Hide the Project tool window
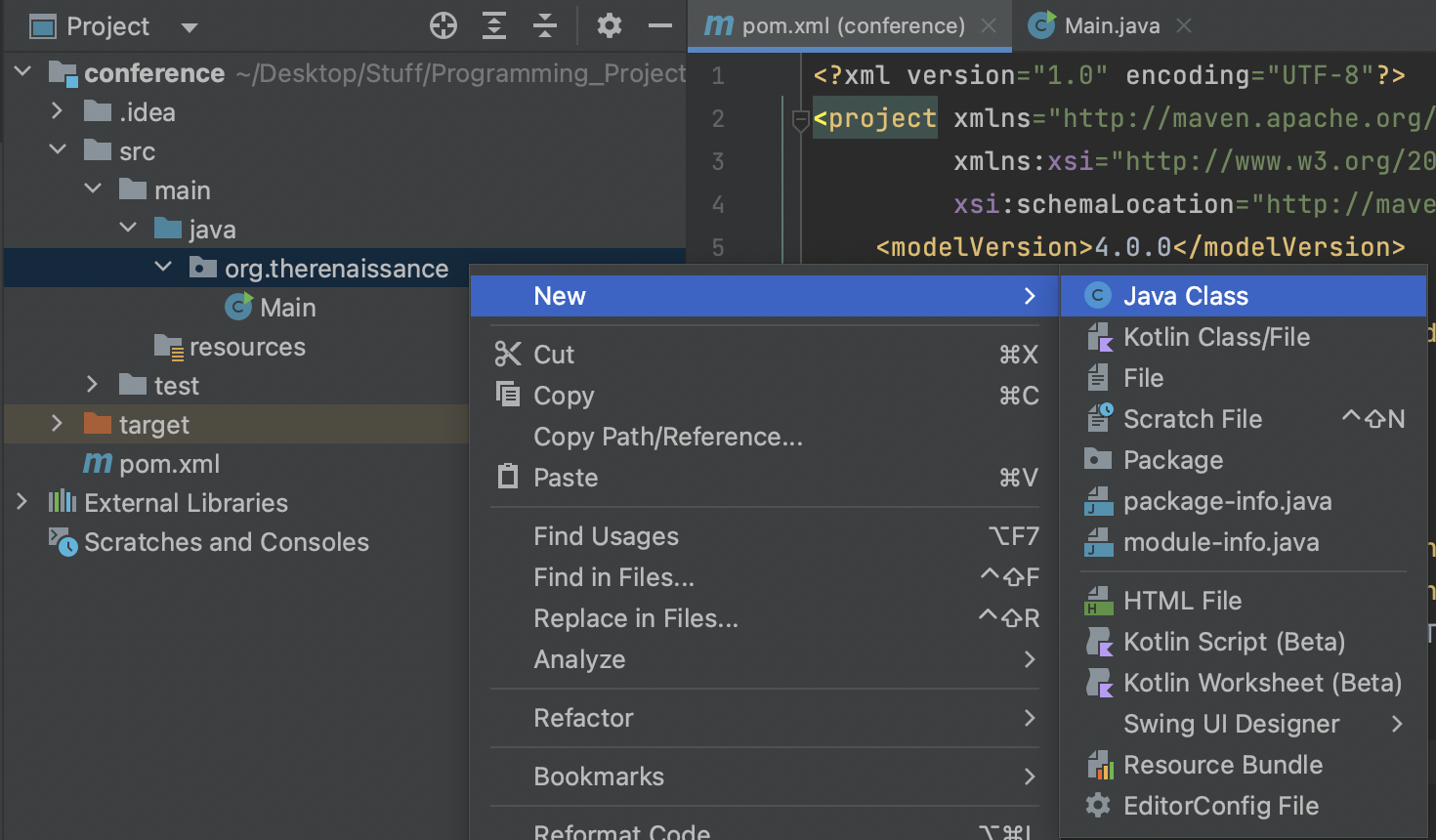 click(x=660, y=26)
